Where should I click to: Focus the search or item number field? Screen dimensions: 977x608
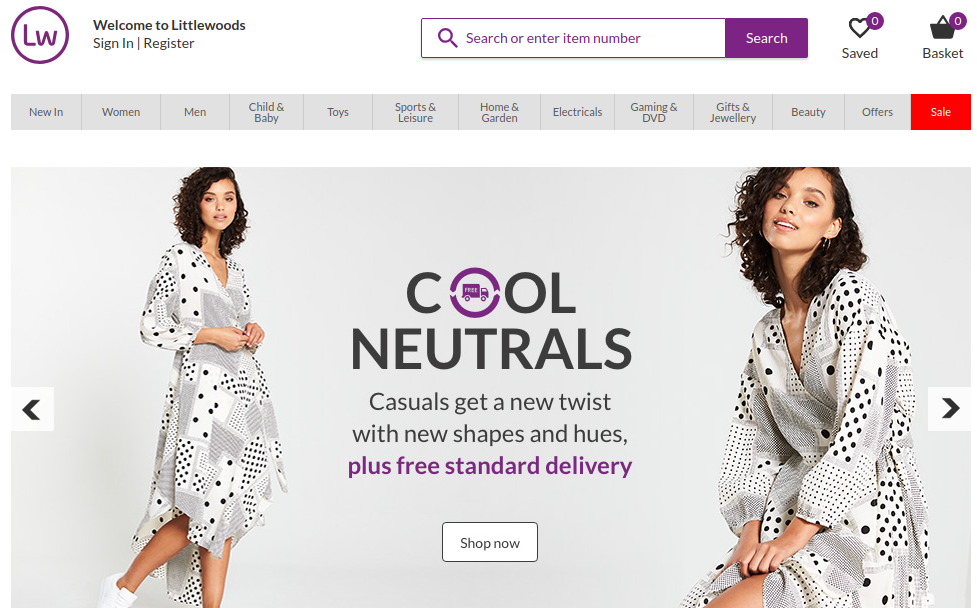573,38
